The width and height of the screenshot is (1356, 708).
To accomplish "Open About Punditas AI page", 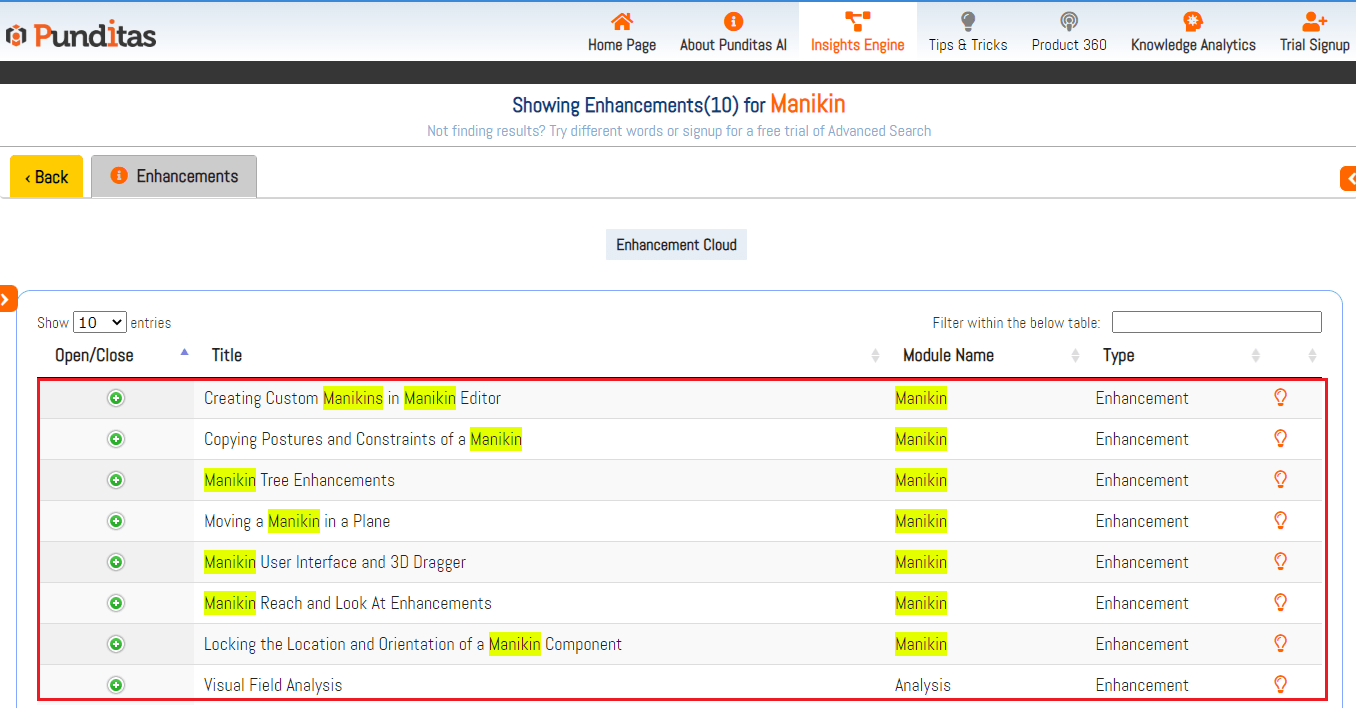I will click(x=733, y=33).
